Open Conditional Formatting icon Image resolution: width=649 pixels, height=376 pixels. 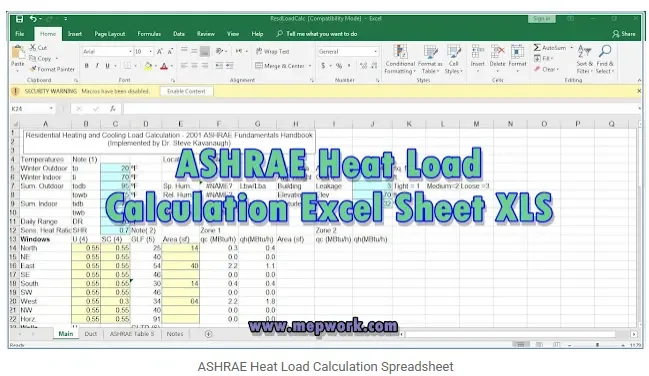click(x=400, y=52)
